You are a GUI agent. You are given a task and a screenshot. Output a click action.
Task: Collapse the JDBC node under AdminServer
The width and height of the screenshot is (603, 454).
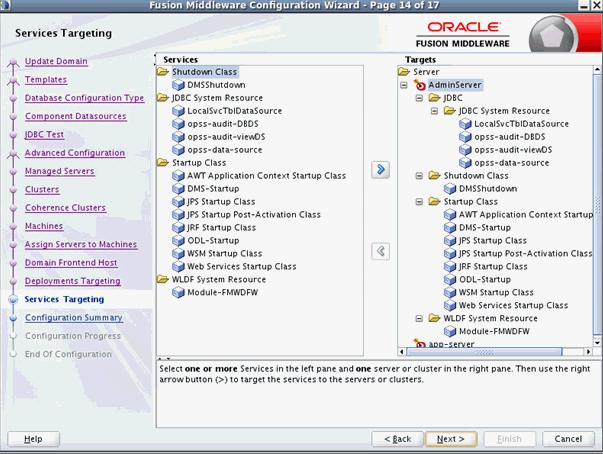pyautogui.click(x=419, y=98)
